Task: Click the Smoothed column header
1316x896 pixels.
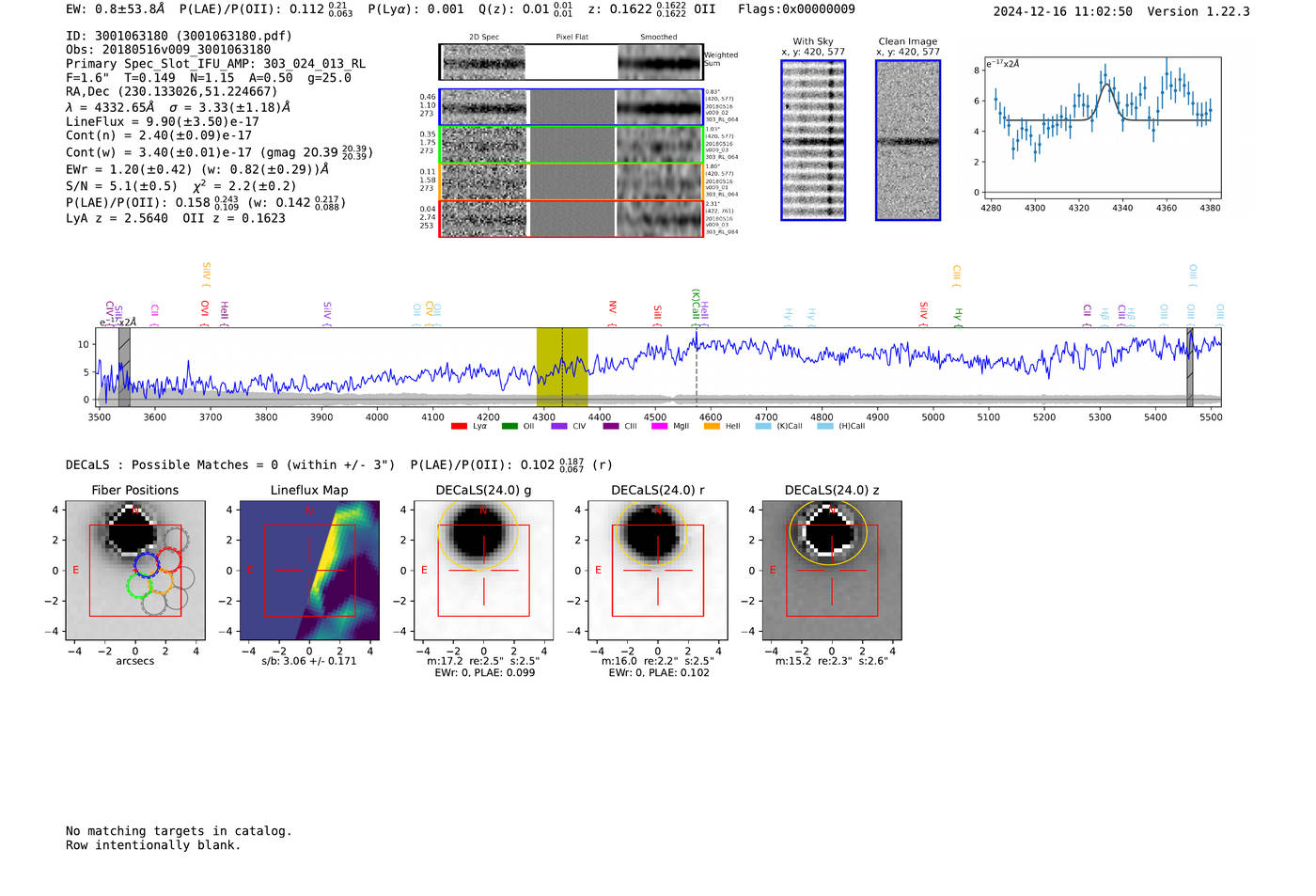Action: pos(658,38)
